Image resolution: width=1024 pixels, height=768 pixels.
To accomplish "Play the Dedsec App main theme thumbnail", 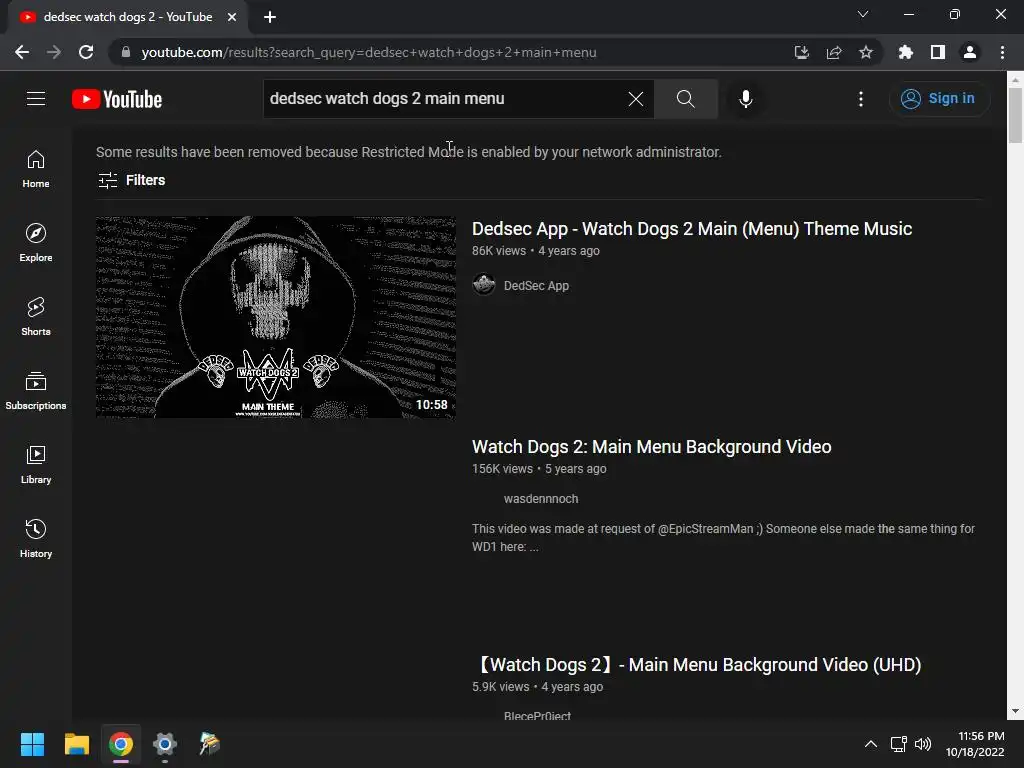I will [x=276, y=317].
